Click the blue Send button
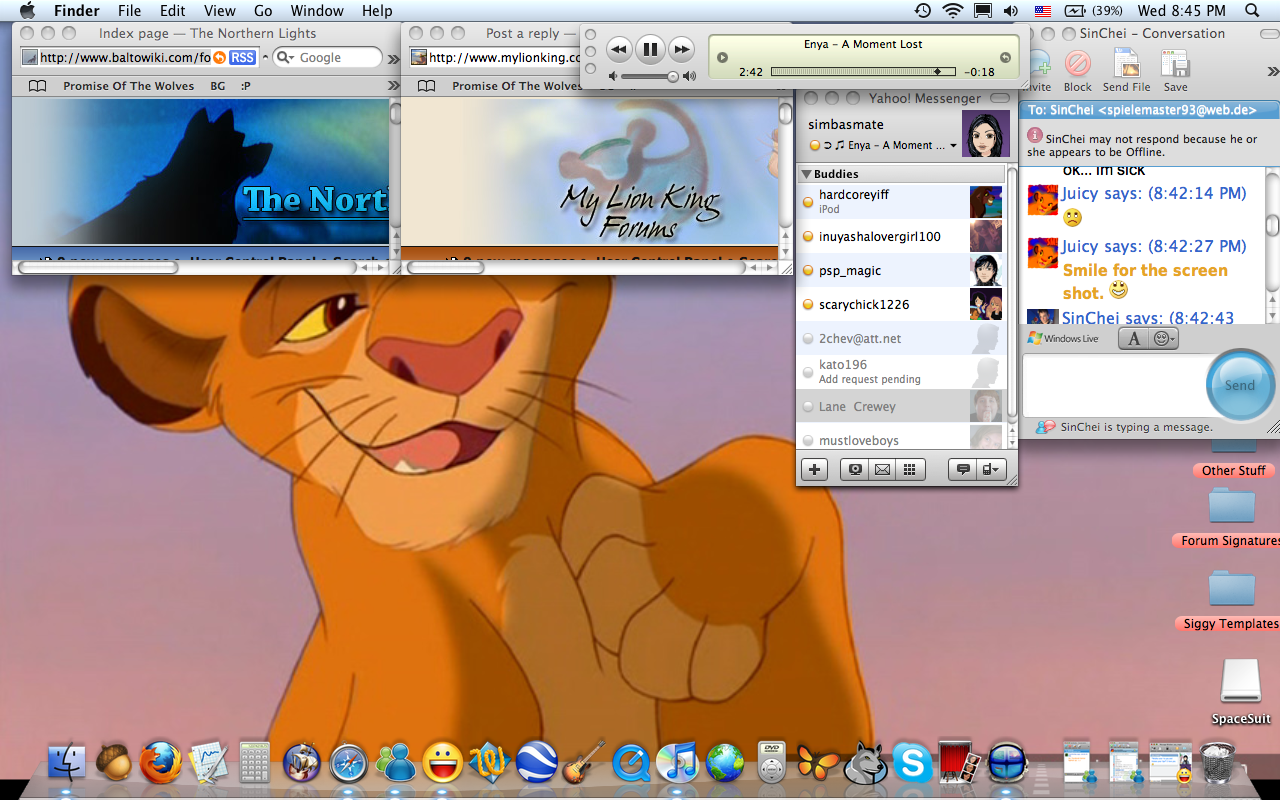The image size is (1280, 800). point(1239,385)
